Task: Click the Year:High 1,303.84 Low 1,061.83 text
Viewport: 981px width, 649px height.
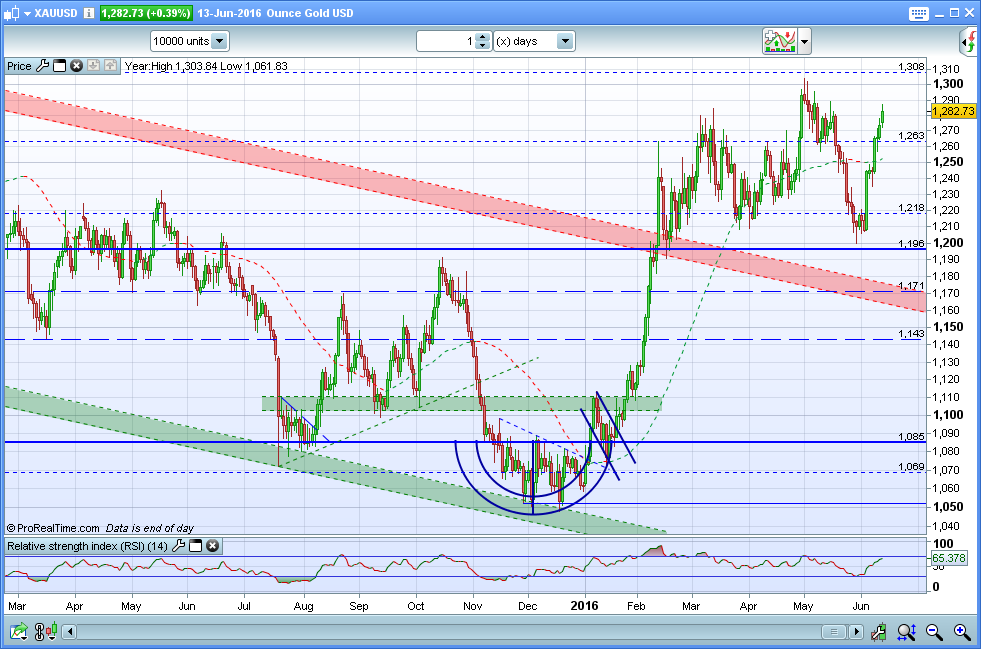Action: pyautogui.click(x=206, y=66)
